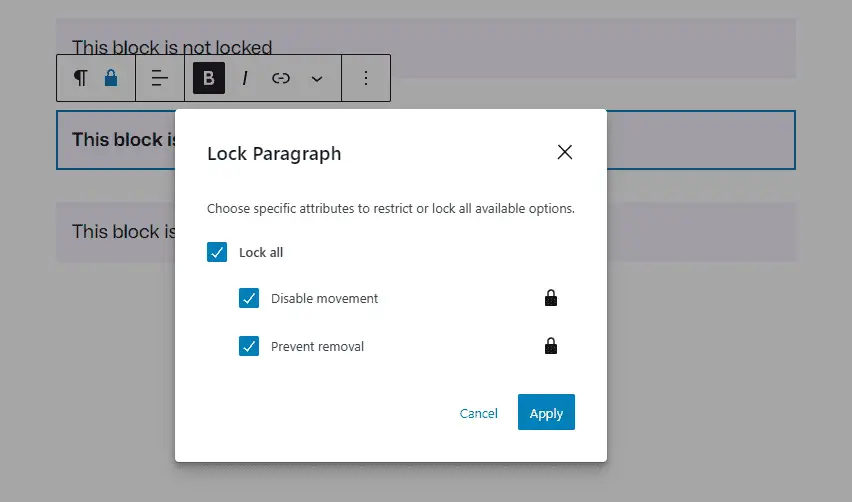
Task: Close the Lock Paragraph dialog
Action: 565,152
